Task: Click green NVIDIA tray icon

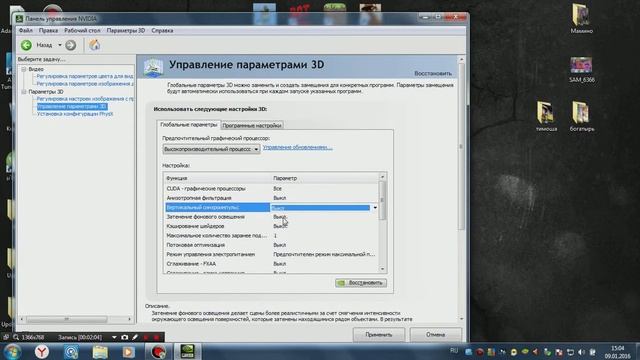Action: (525, 352)
